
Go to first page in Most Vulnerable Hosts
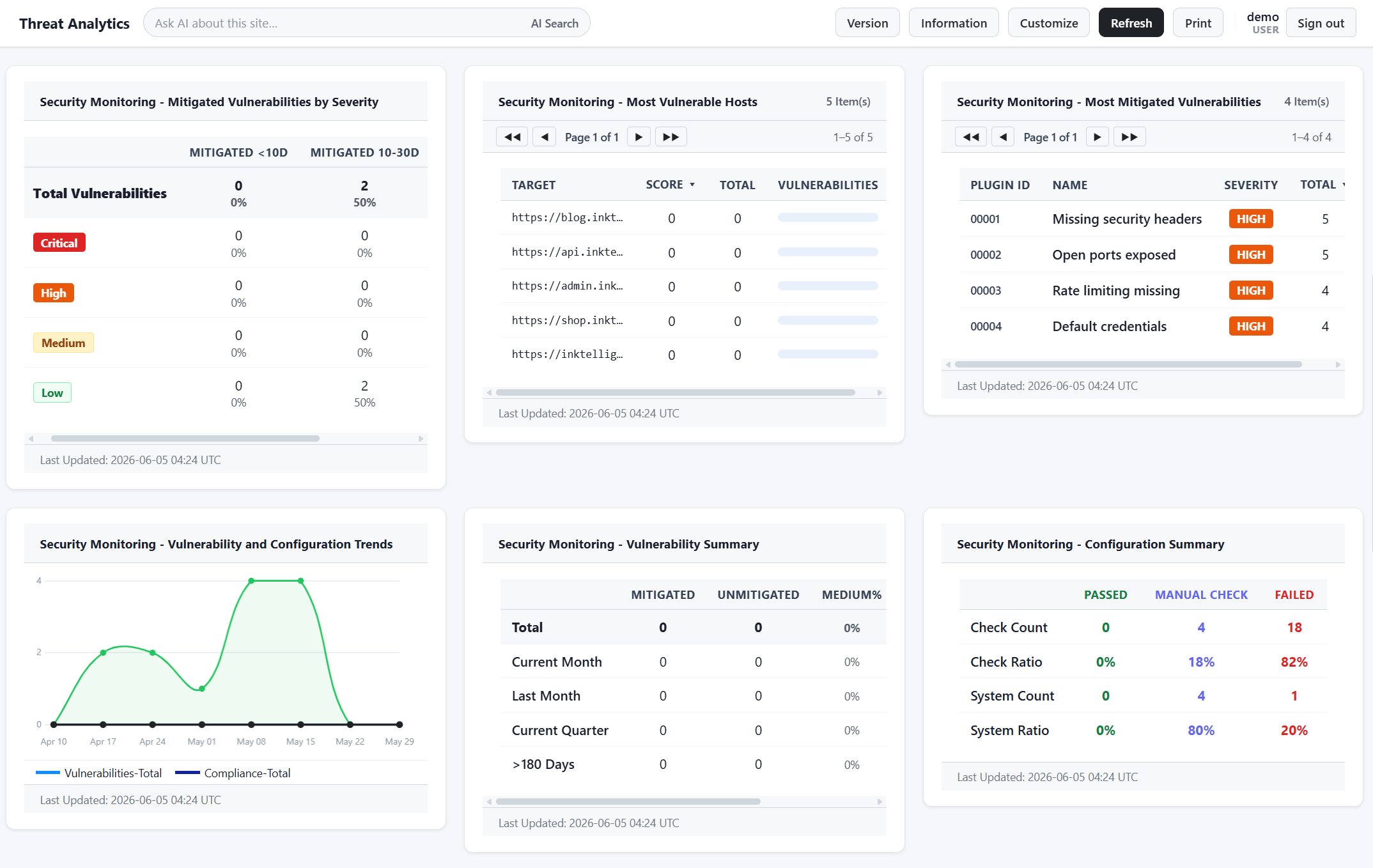point(512,137)
